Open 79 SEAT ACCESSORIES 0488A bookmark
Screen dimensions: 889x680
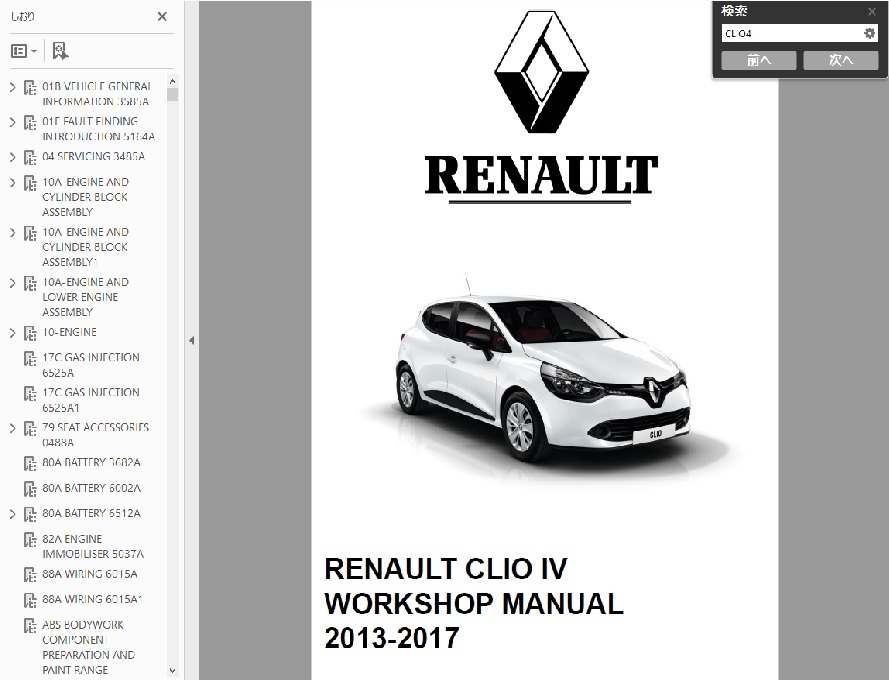click(x=95, y=434)
